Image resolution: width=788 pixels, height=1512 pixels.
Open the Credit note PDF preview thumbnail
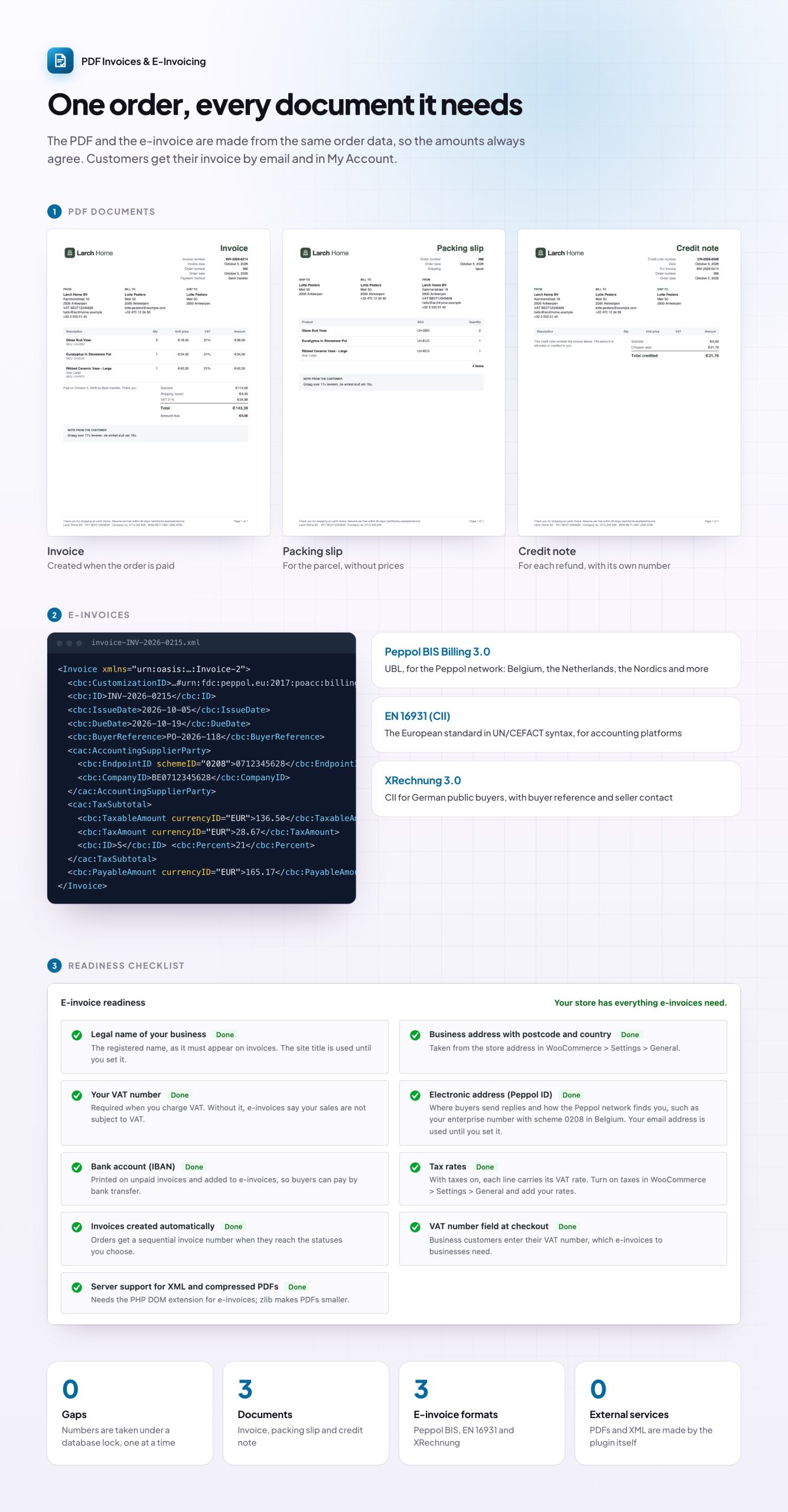coord(629,383)
